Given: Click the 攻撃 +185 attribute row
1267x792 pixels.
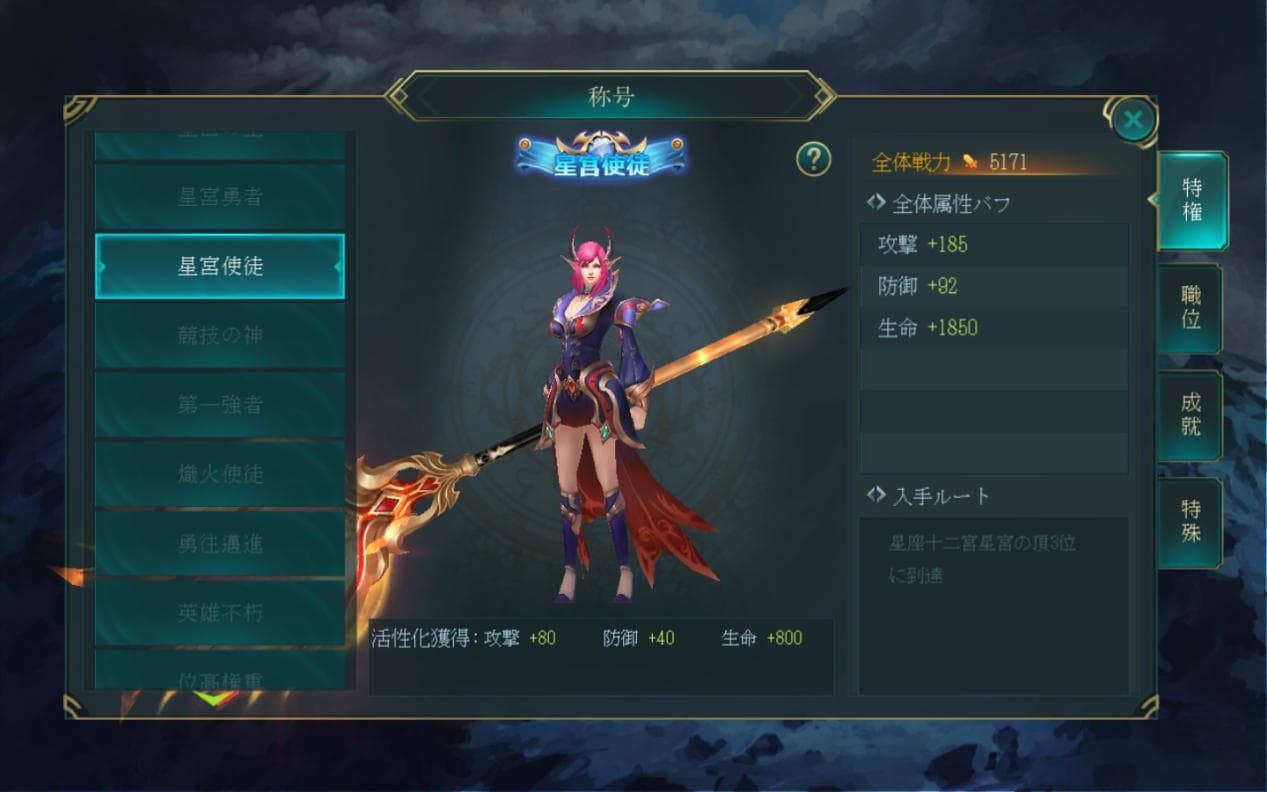Looking at the screenshot, I should tap(994, 244).
